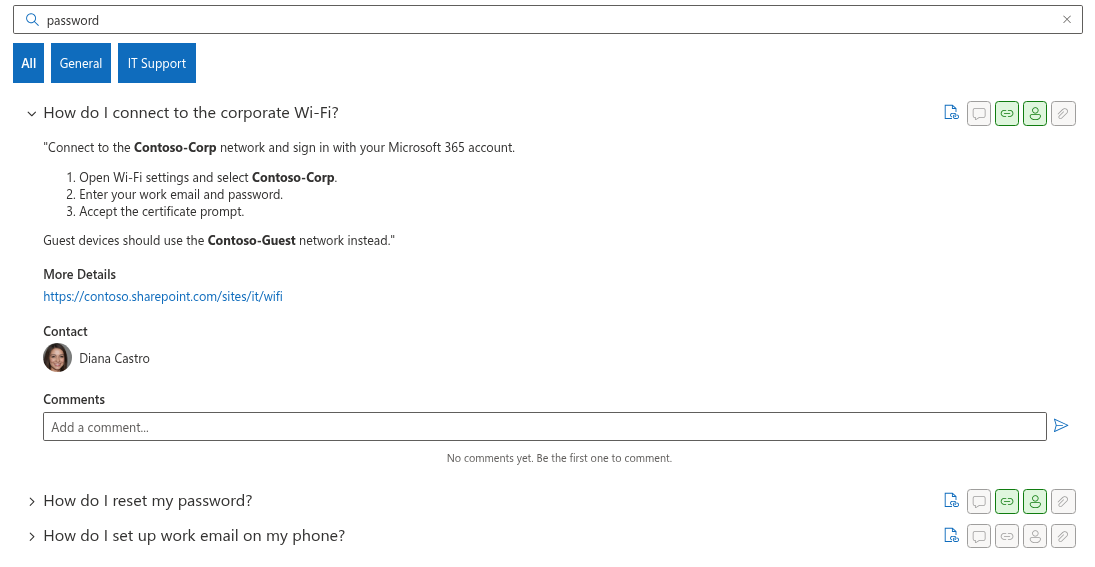Click the Contoso-Guest network sentence

219,240
